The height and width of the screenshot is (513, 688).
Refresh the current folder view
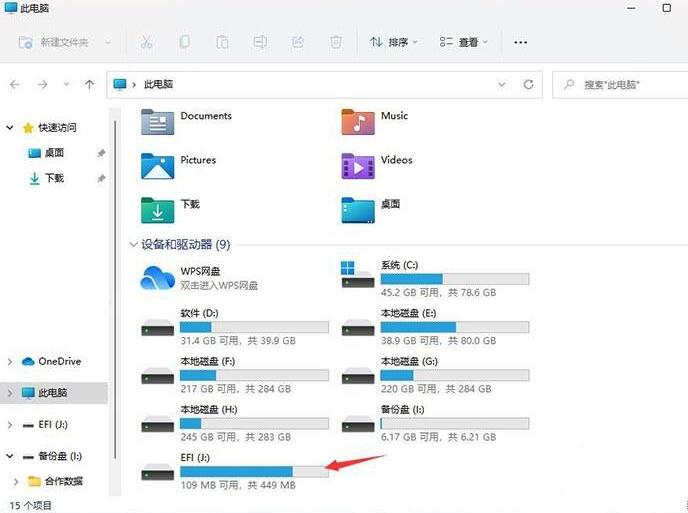tap(528, 84)
